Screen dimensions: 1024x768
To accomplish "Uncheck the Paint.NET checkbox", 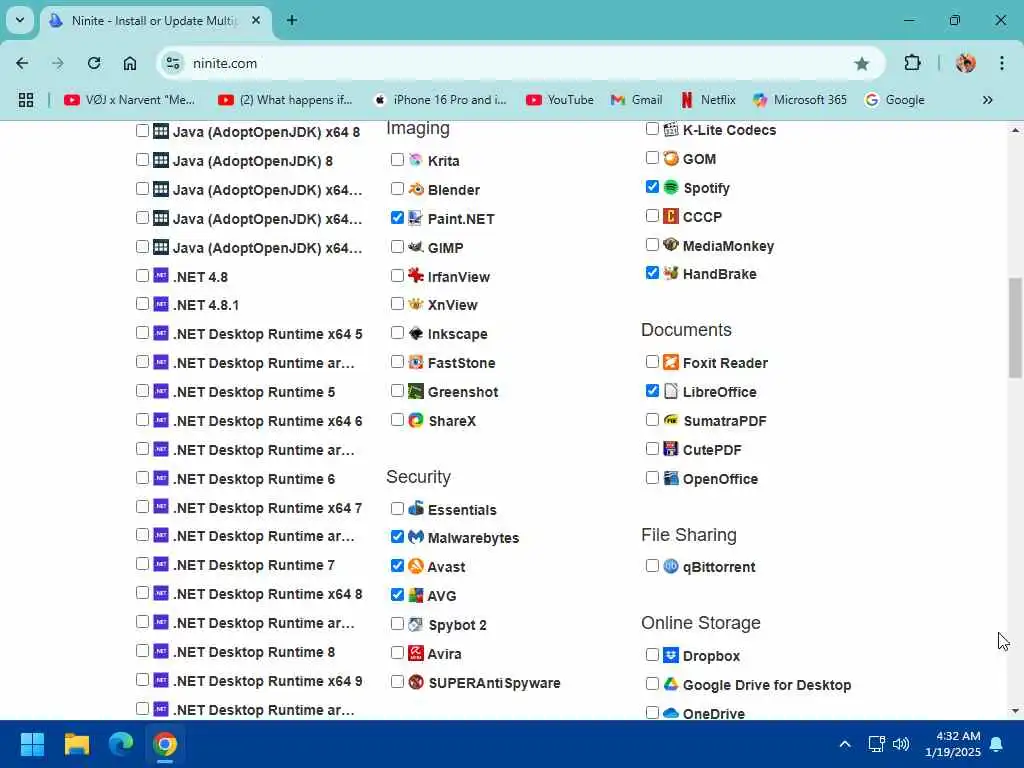I will tap(397, 217).
